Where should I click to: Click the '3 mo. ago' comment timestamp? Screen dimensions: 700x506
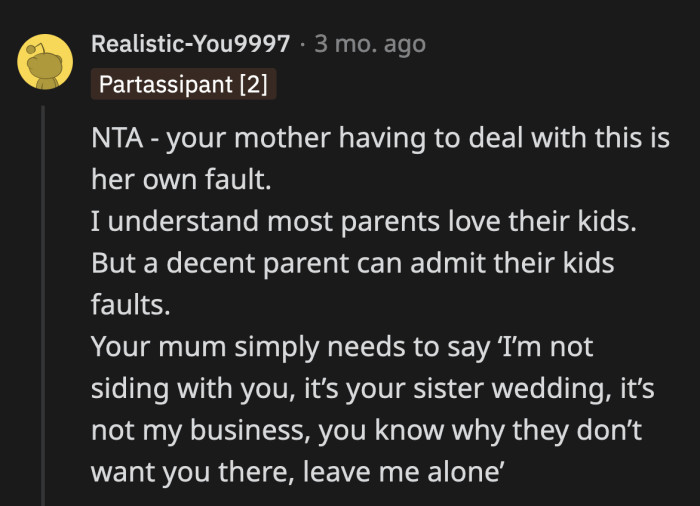click(370, 44)
